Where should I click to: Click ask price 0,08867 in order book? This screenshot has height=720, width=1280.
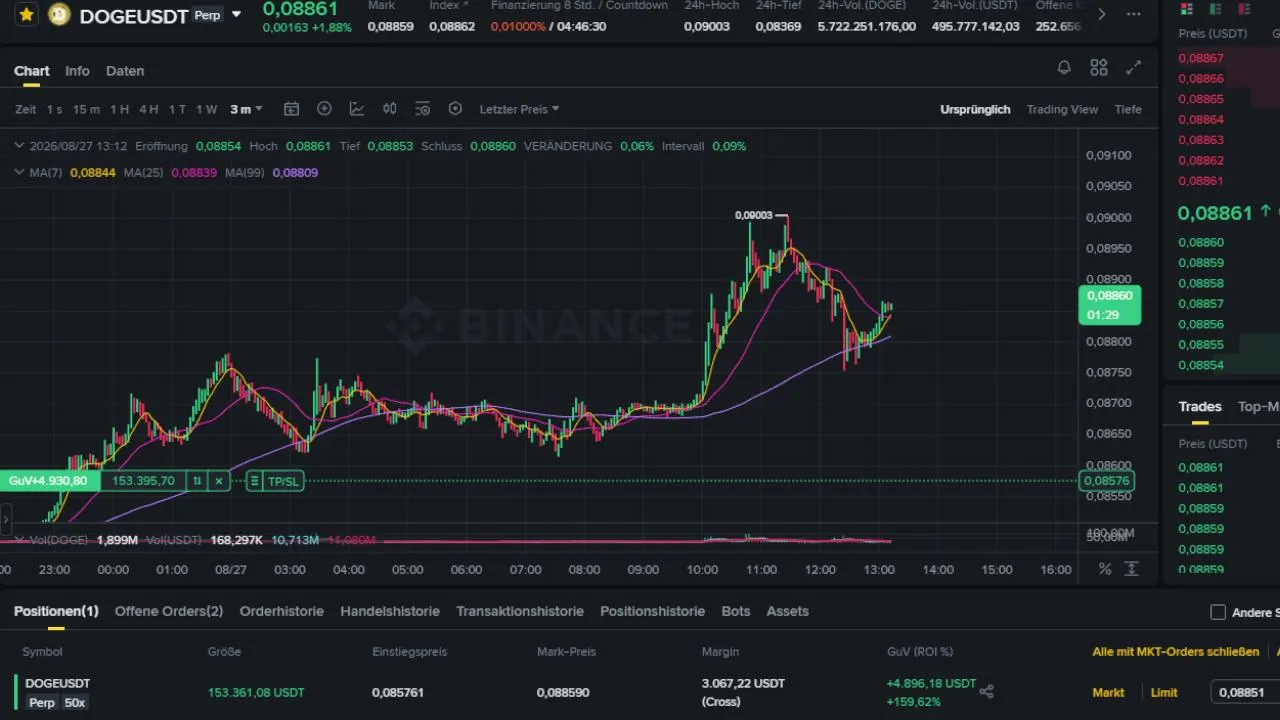point(1201,58)
